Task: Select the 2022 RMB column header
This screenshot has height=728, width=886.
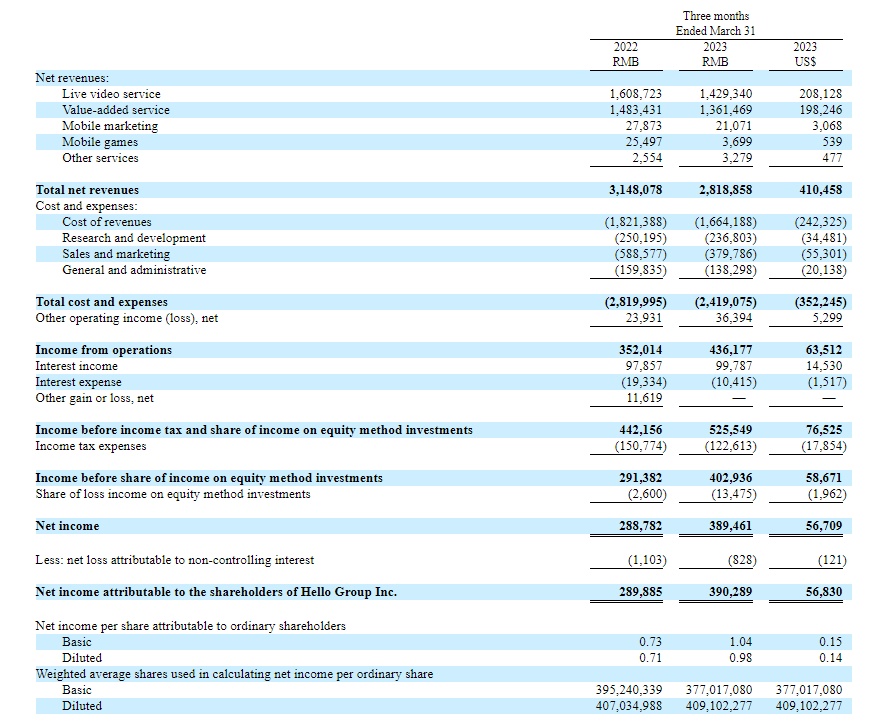Action: coord(626,54)
